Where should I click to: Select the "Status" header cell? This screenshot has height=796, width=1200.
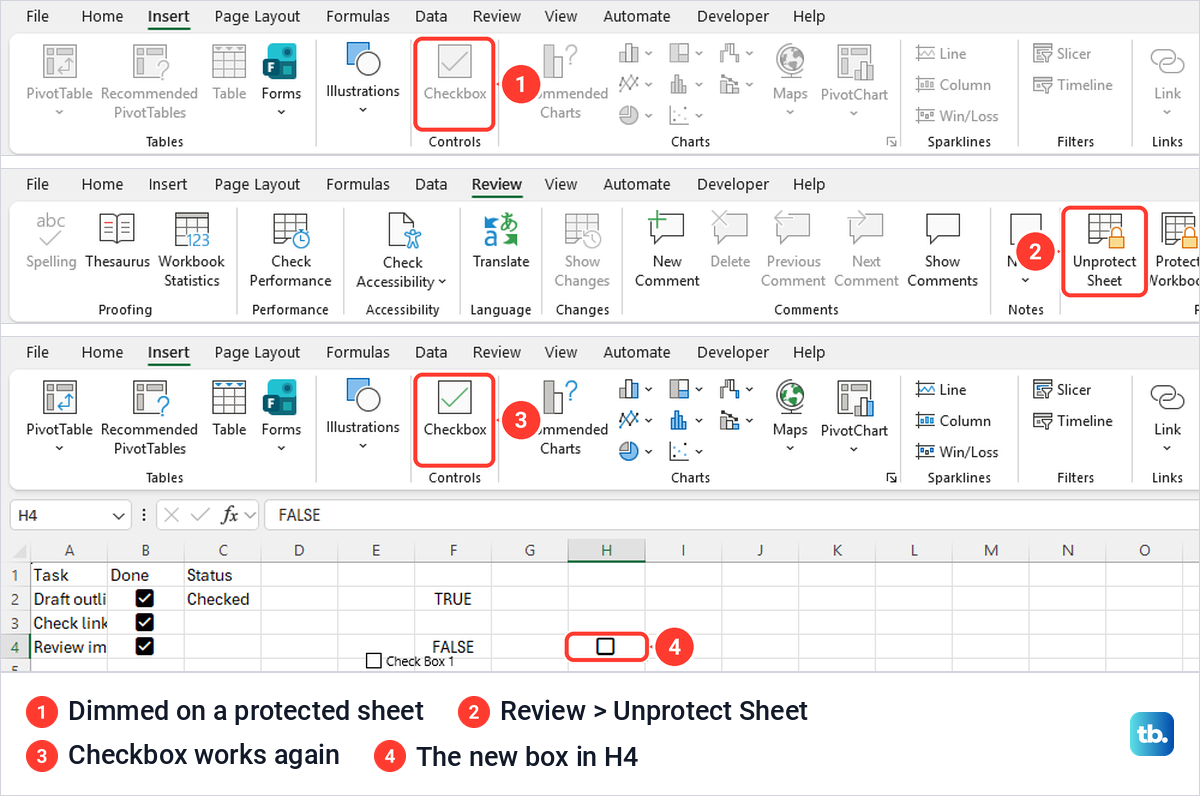222,575
